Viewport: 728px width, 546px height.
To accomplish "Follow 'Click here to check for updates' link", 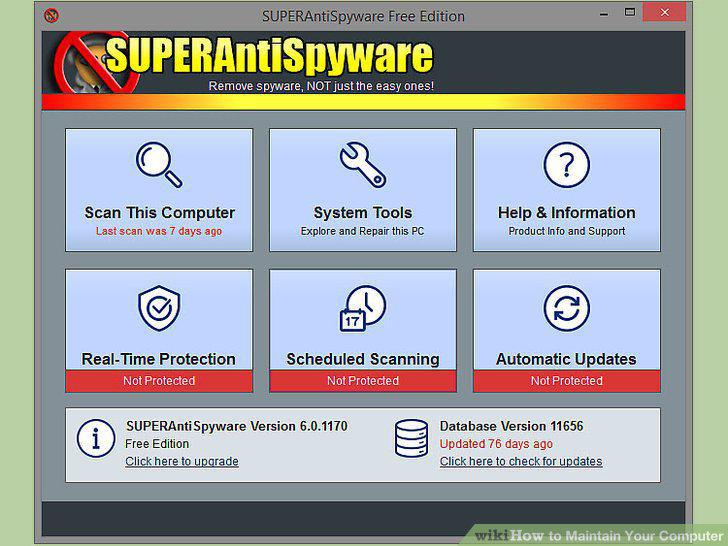I will point(521,462).
